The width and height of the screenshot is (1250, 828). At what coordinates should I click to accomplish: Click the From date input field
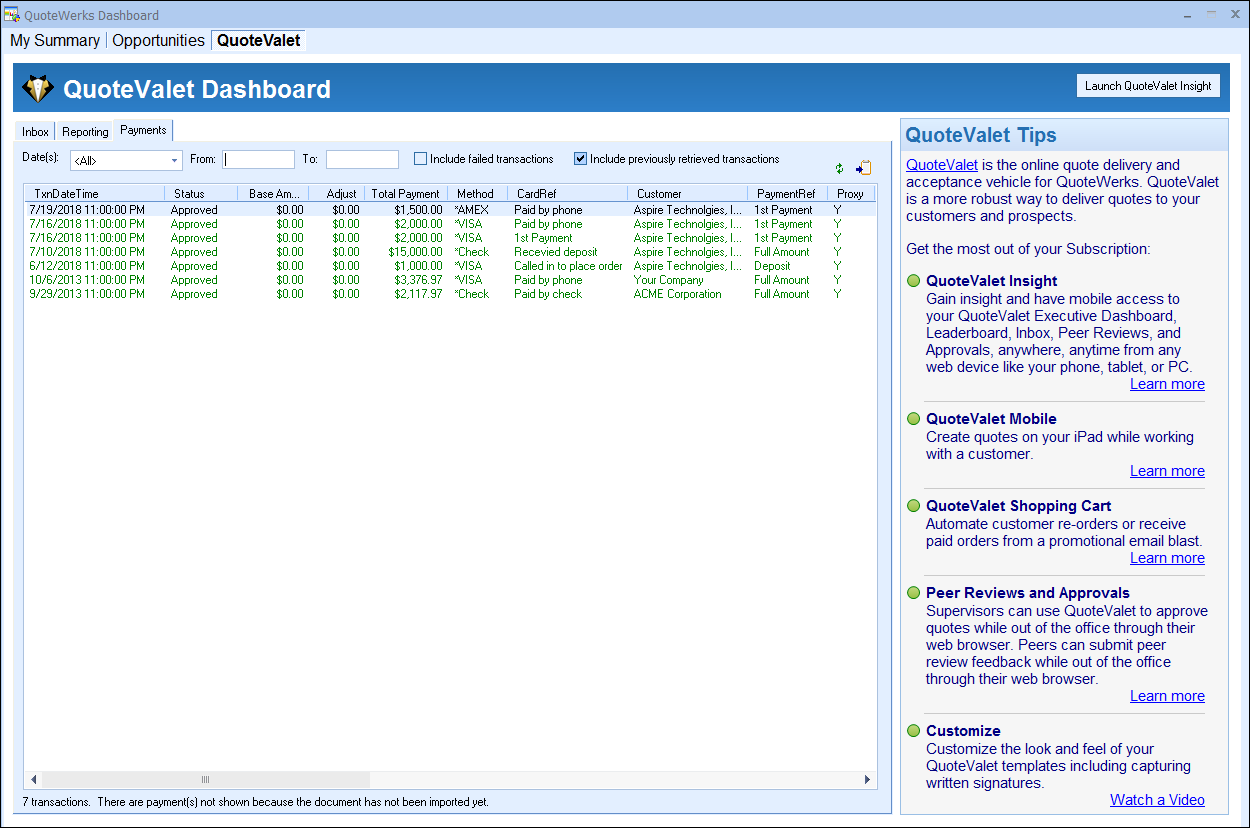(259, 160)
